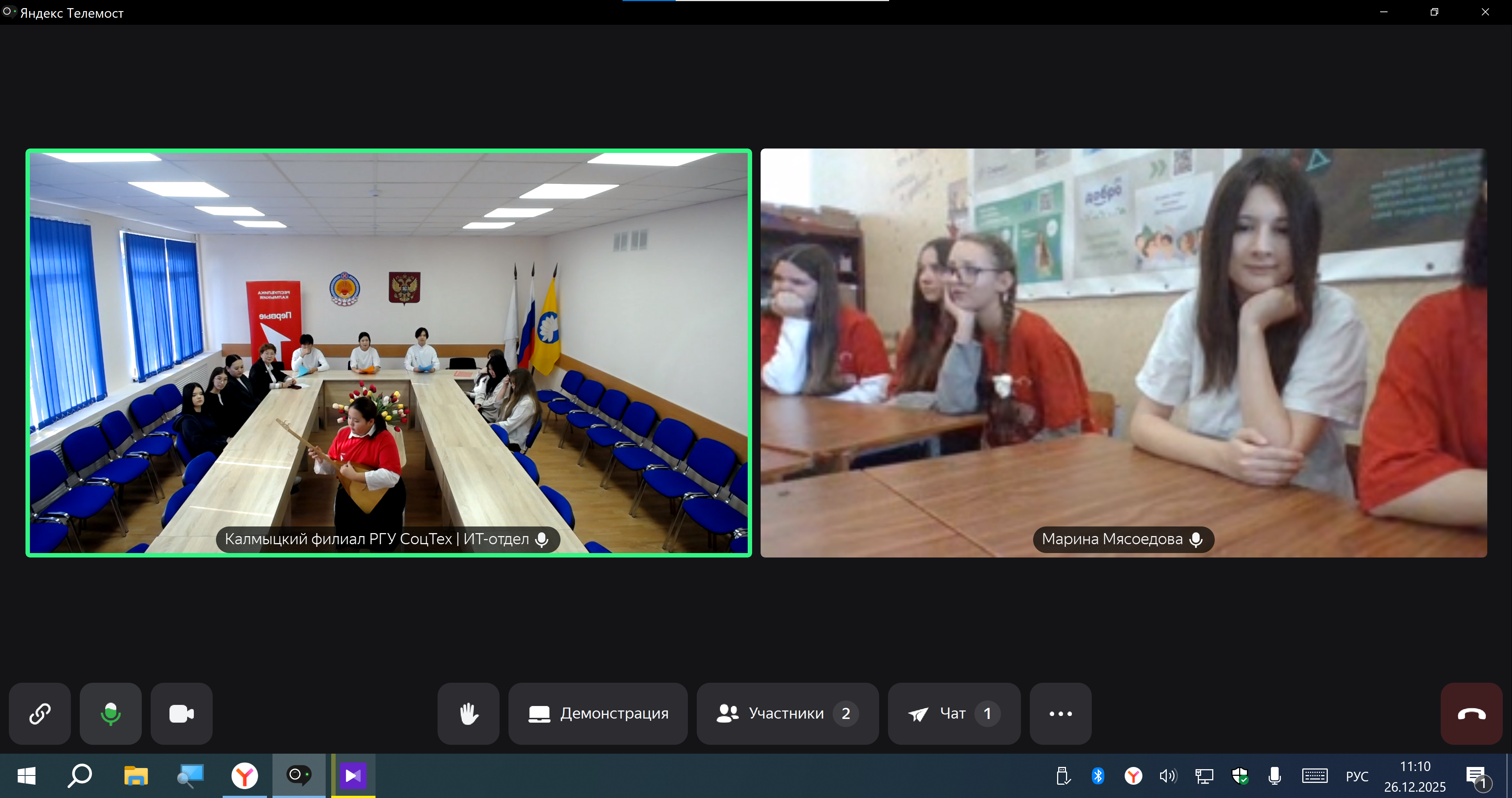The image size is (1512, 798).
Task: Open the Участники participants list
Action: point(786,713)
